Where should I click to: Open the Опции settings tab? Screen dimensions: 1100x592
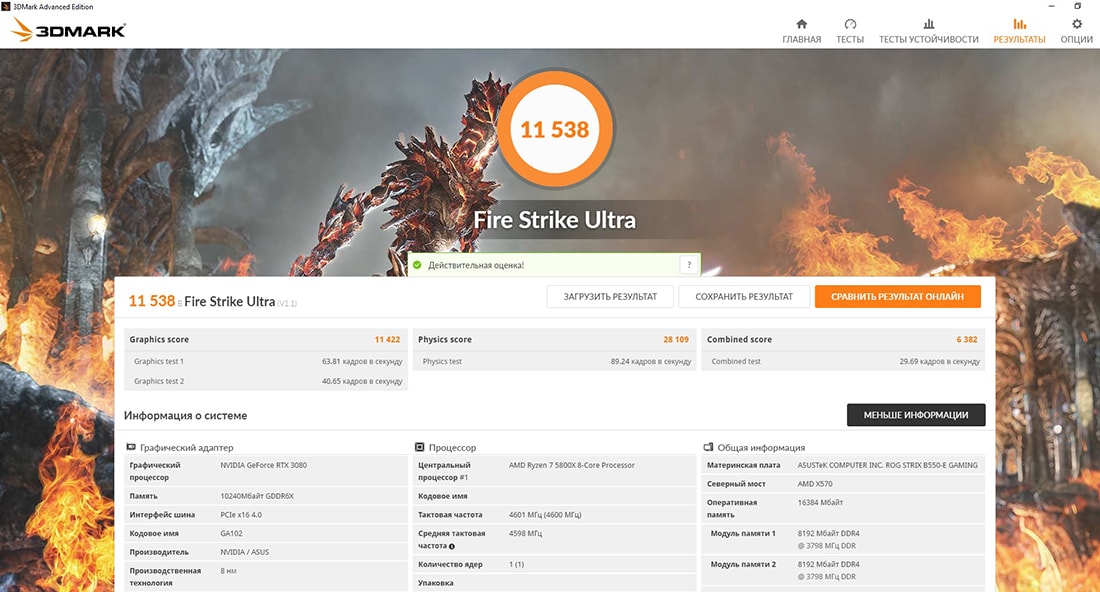[x=1076, y=32]
